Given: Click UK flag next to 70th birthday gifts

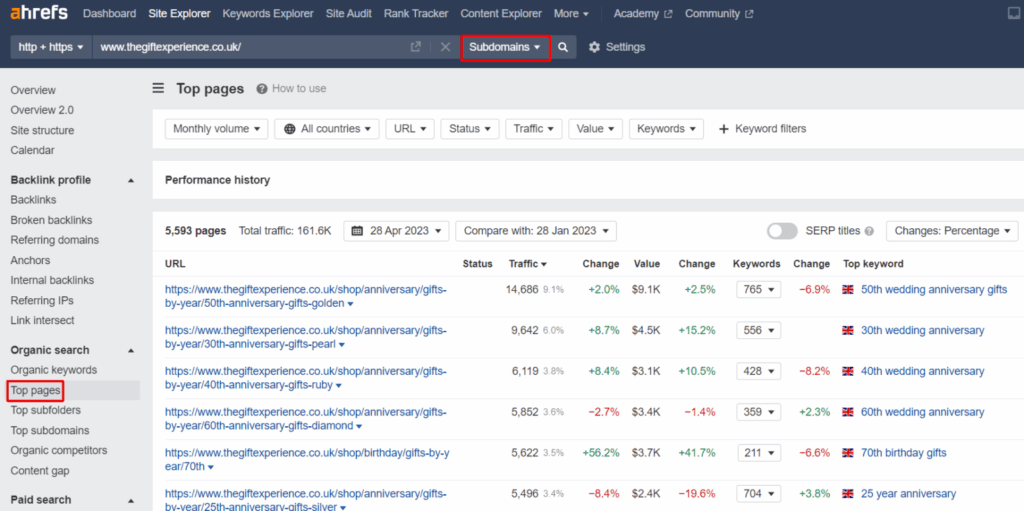Looking at the screenshot, I should coord(848,453).
